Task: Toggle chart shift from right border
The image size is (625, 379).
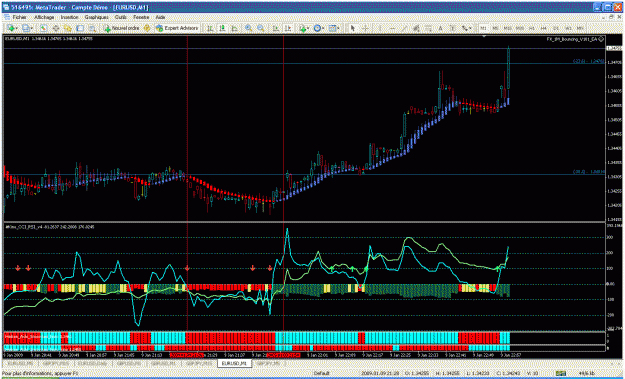Action: [x=288, y=28]
